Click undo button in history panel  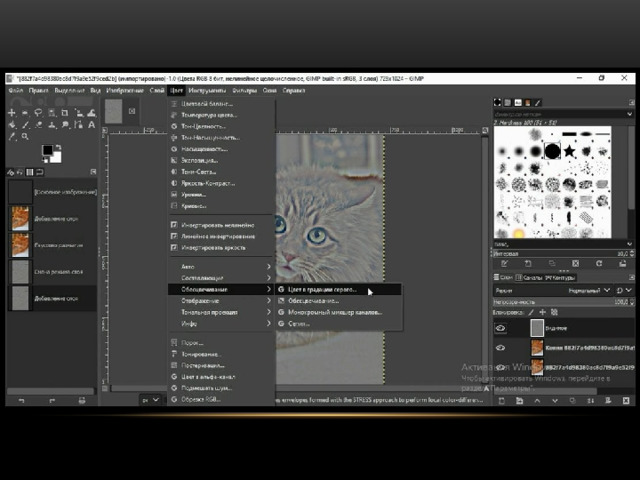click(x=21, y=401)
